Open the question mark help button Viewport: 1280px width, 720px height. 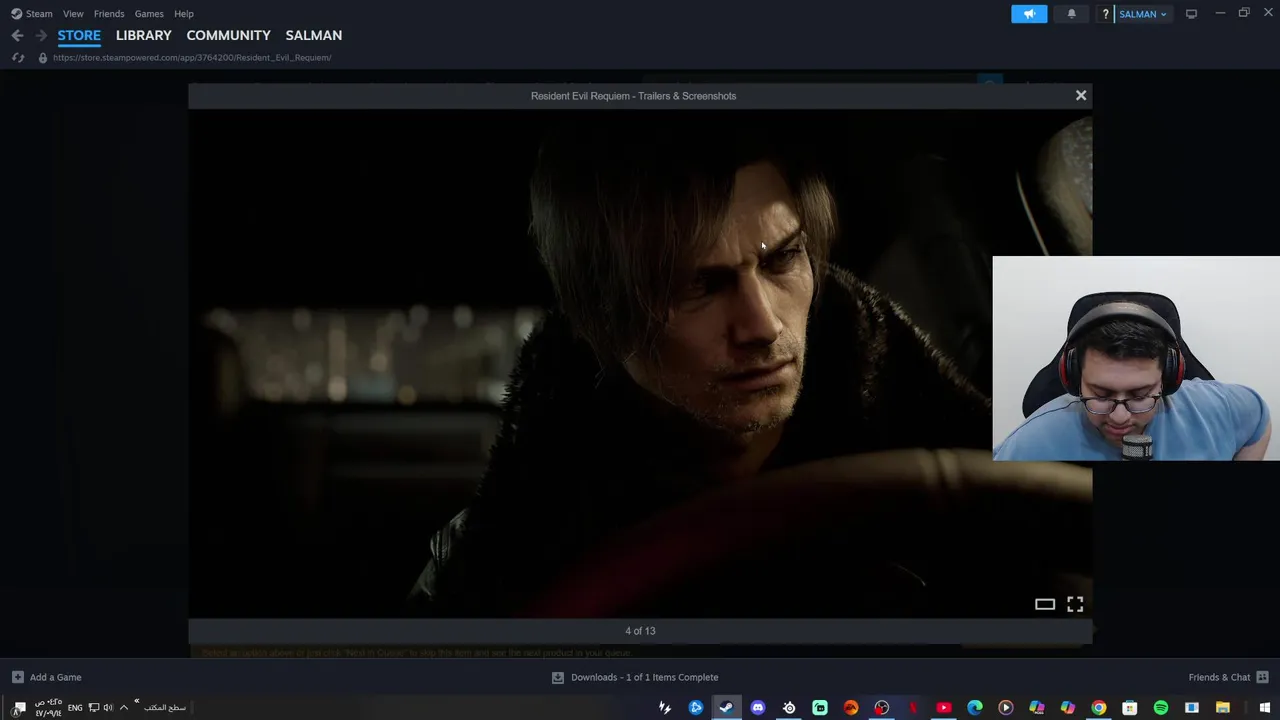point(1105,14)
